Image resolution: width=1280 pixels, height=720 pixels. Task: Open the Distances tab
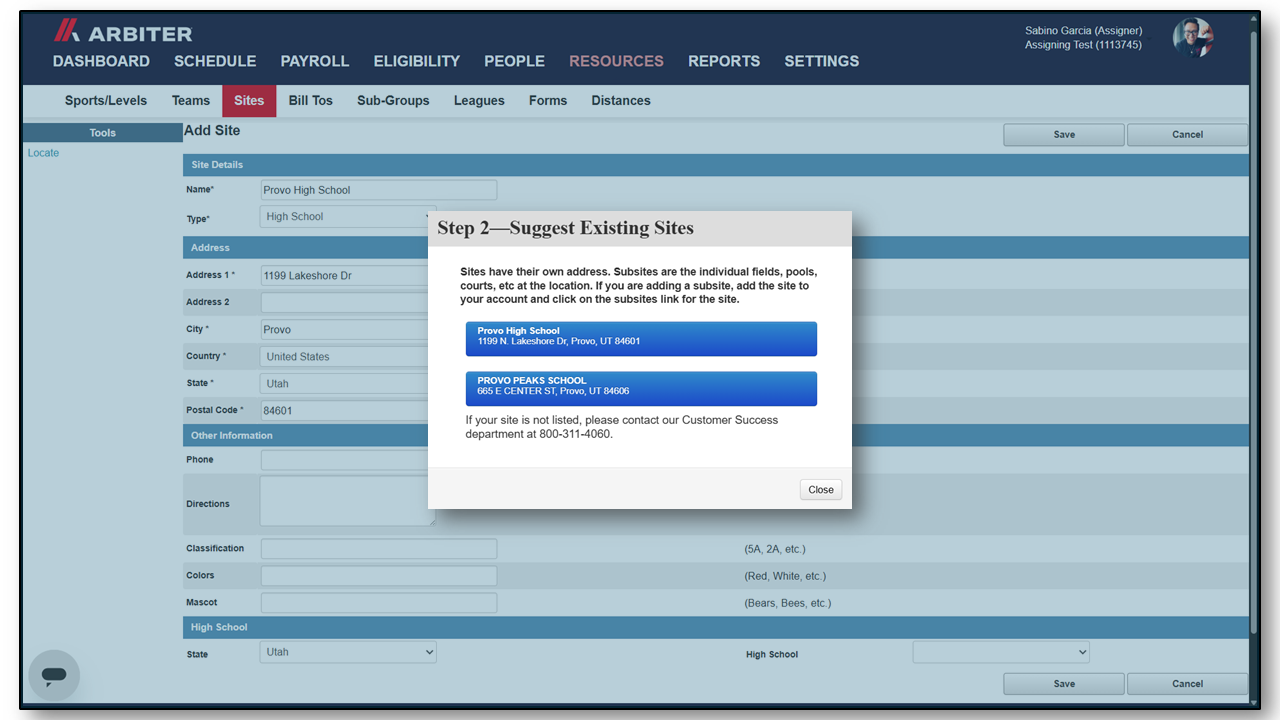621,100
